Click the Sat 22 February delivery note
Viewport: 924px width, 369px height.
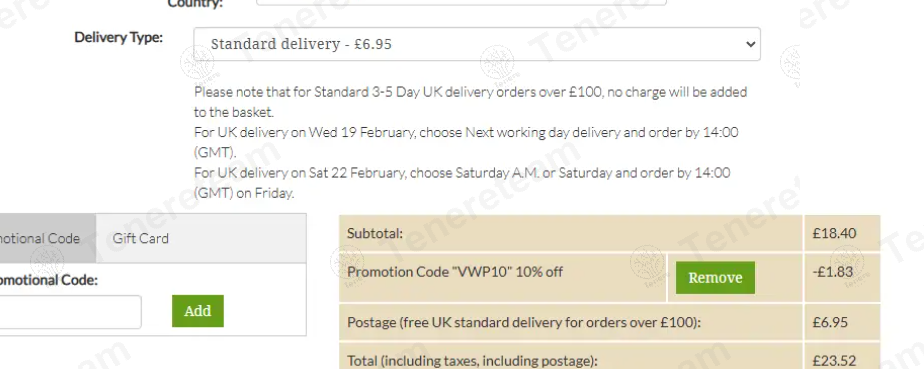click(463, 183)
